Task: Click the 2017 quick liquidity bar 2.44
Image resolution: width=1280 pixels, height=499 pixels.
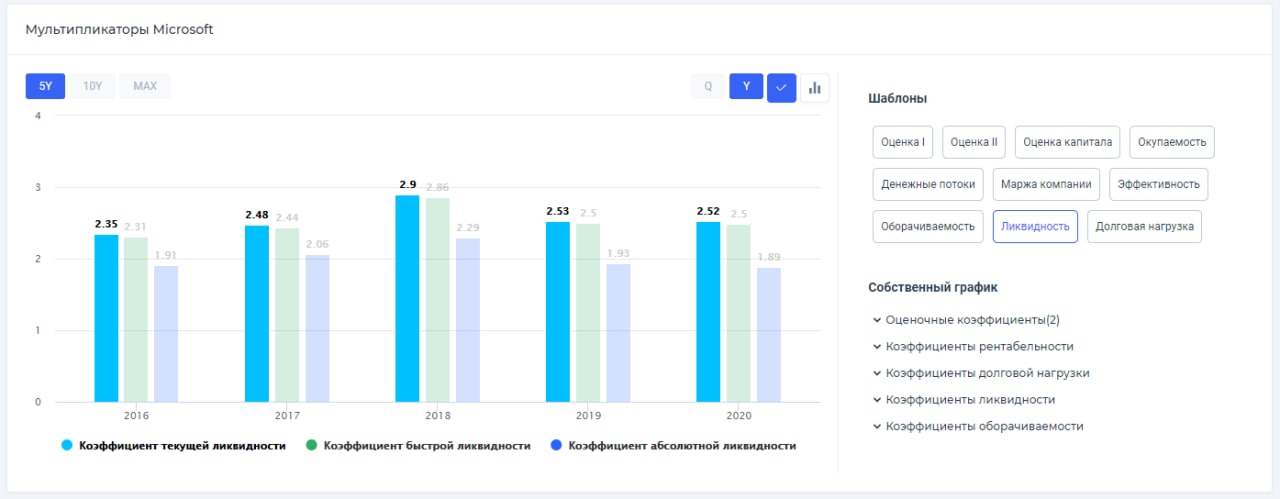Action: [287, 315]
